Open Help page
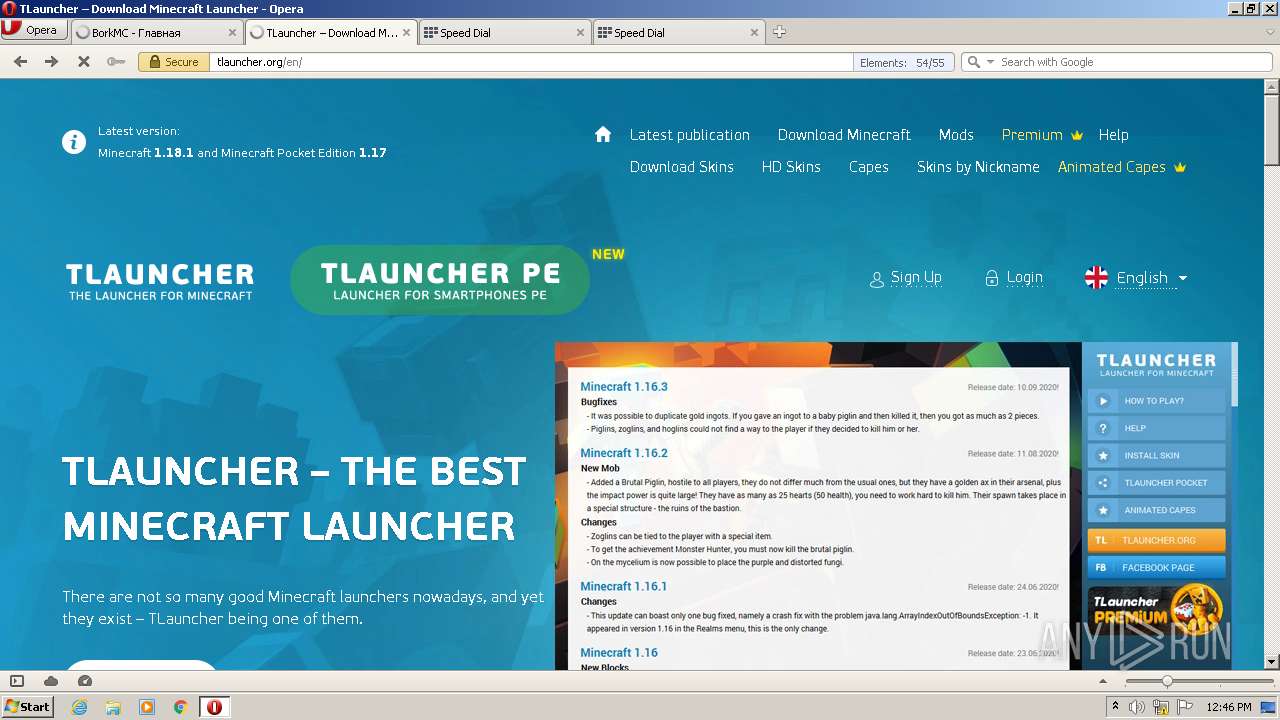This screenshot has height=720, width=1280. point(1113,135)
